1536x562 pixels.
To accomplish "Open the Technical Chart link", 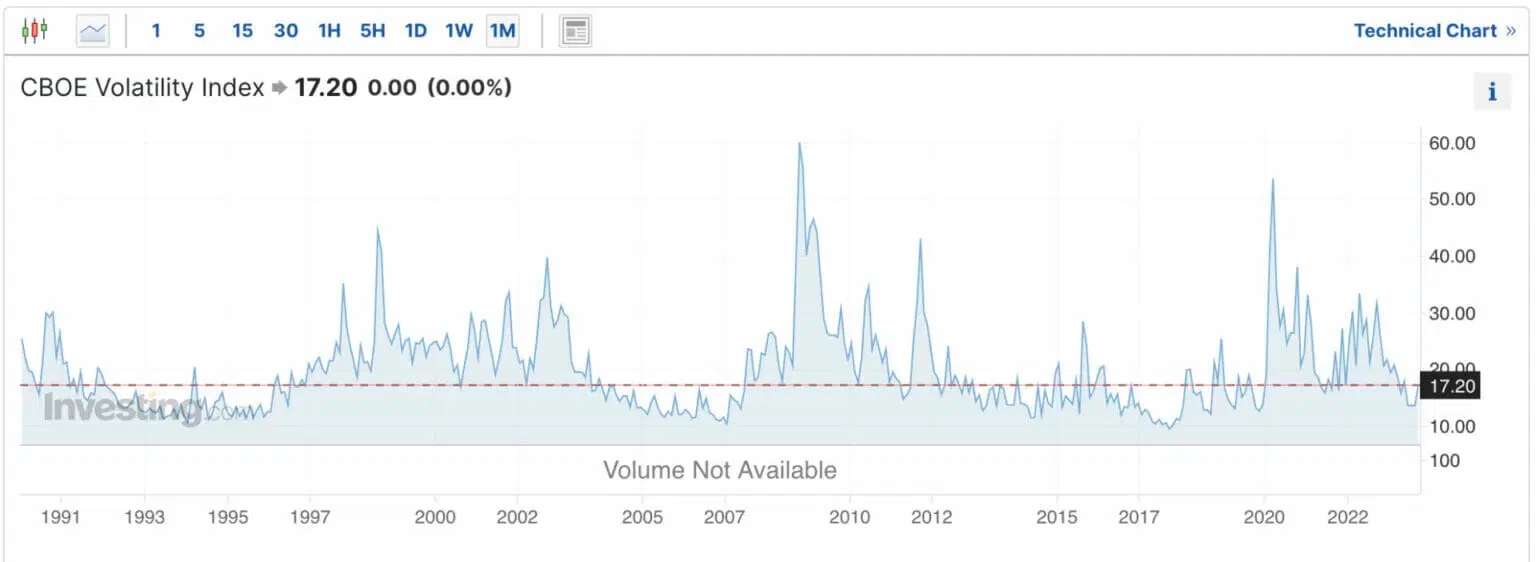I will click(x=1435, y=31).
